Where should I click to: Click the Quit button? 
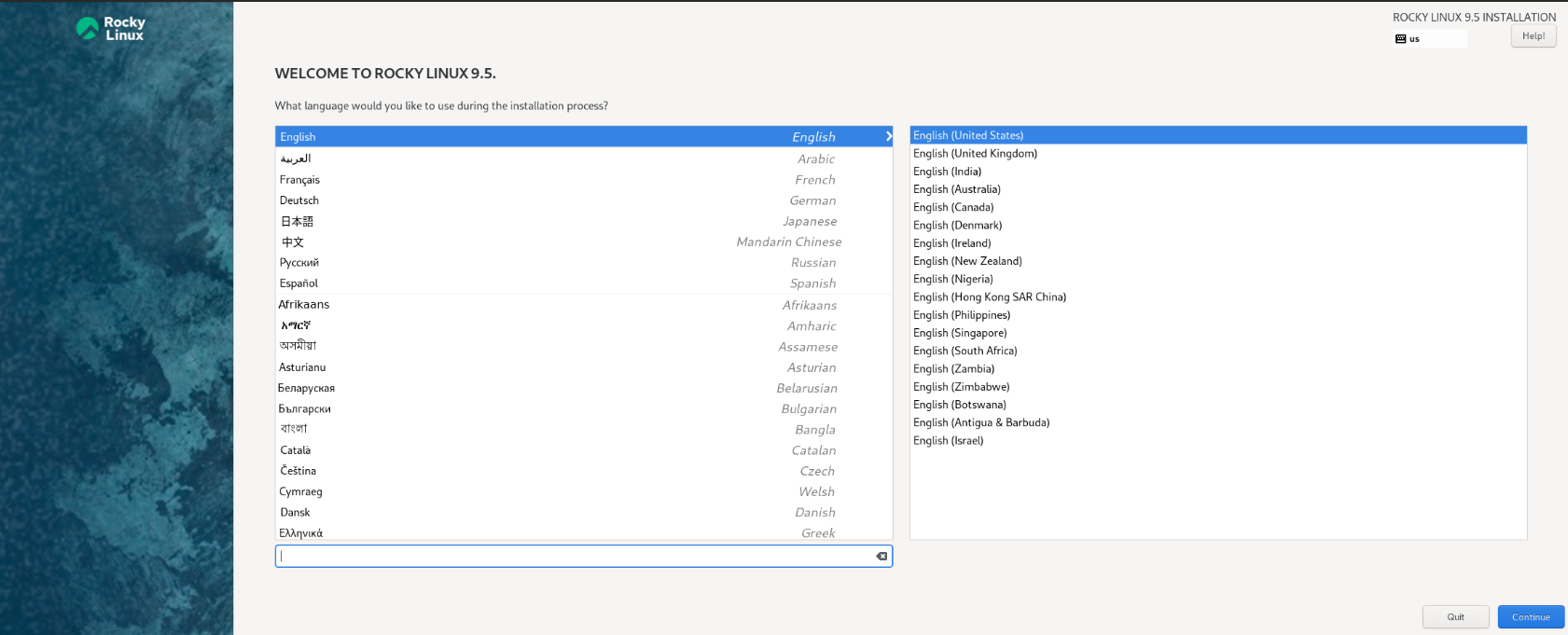coord(1455,616)
